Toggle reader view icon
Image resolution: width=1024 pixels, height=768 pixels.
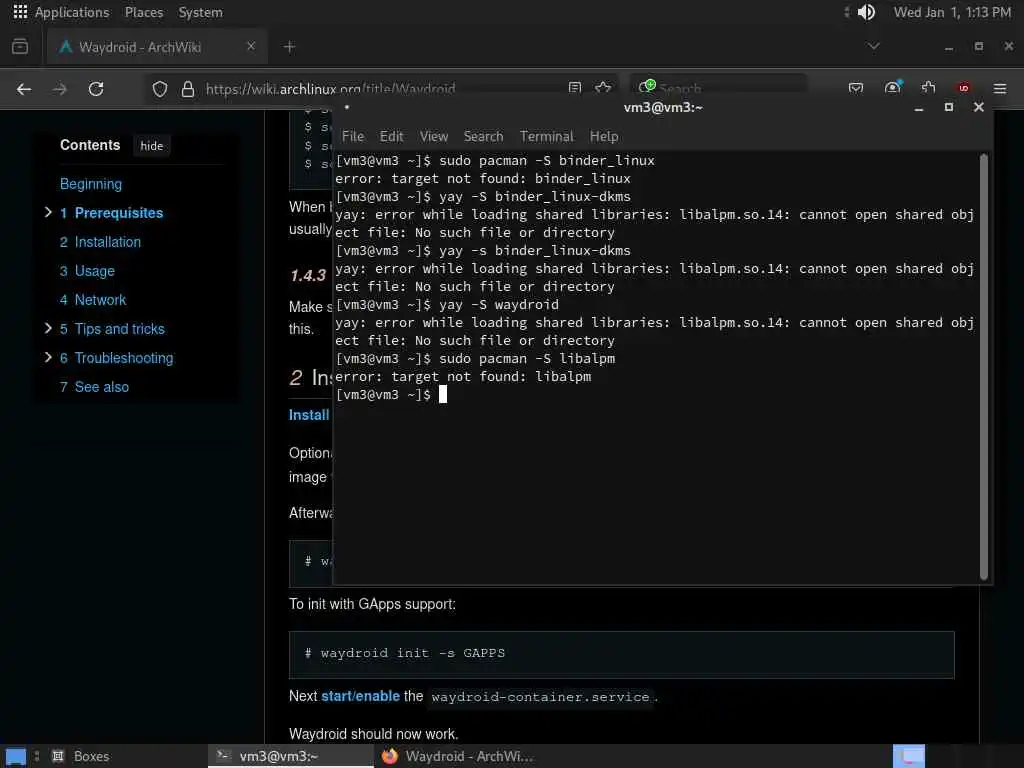click(x=575, y=88)
